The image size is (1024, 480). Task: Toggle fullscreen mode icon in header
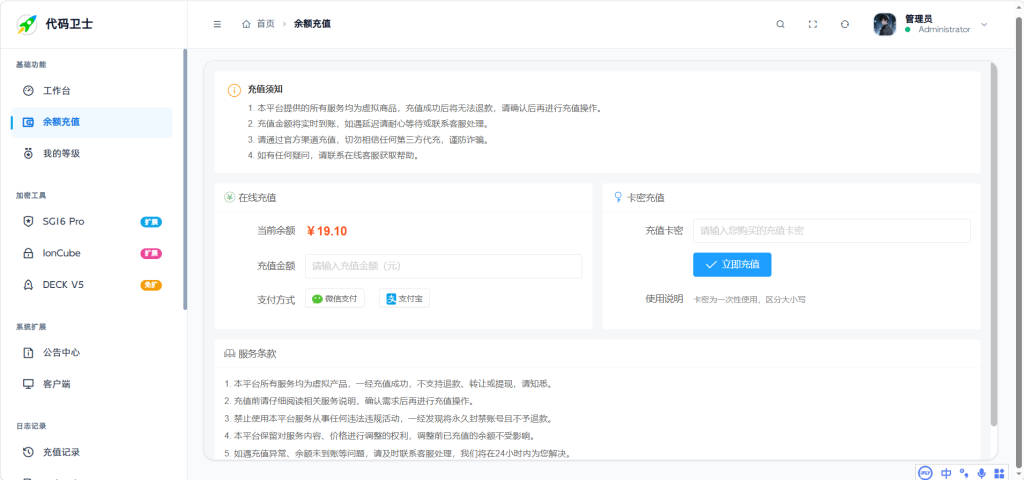tap(812, 24)
